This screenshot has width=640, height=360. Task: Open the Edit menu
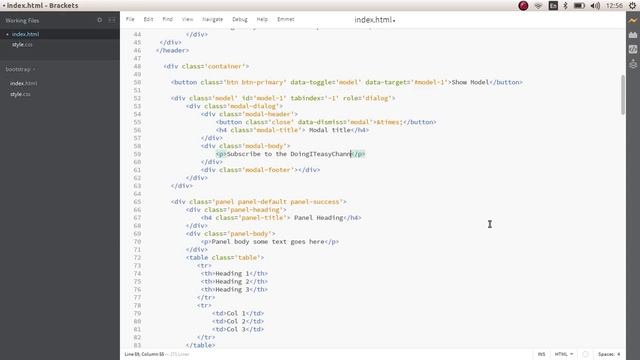[x=148, y=19]
